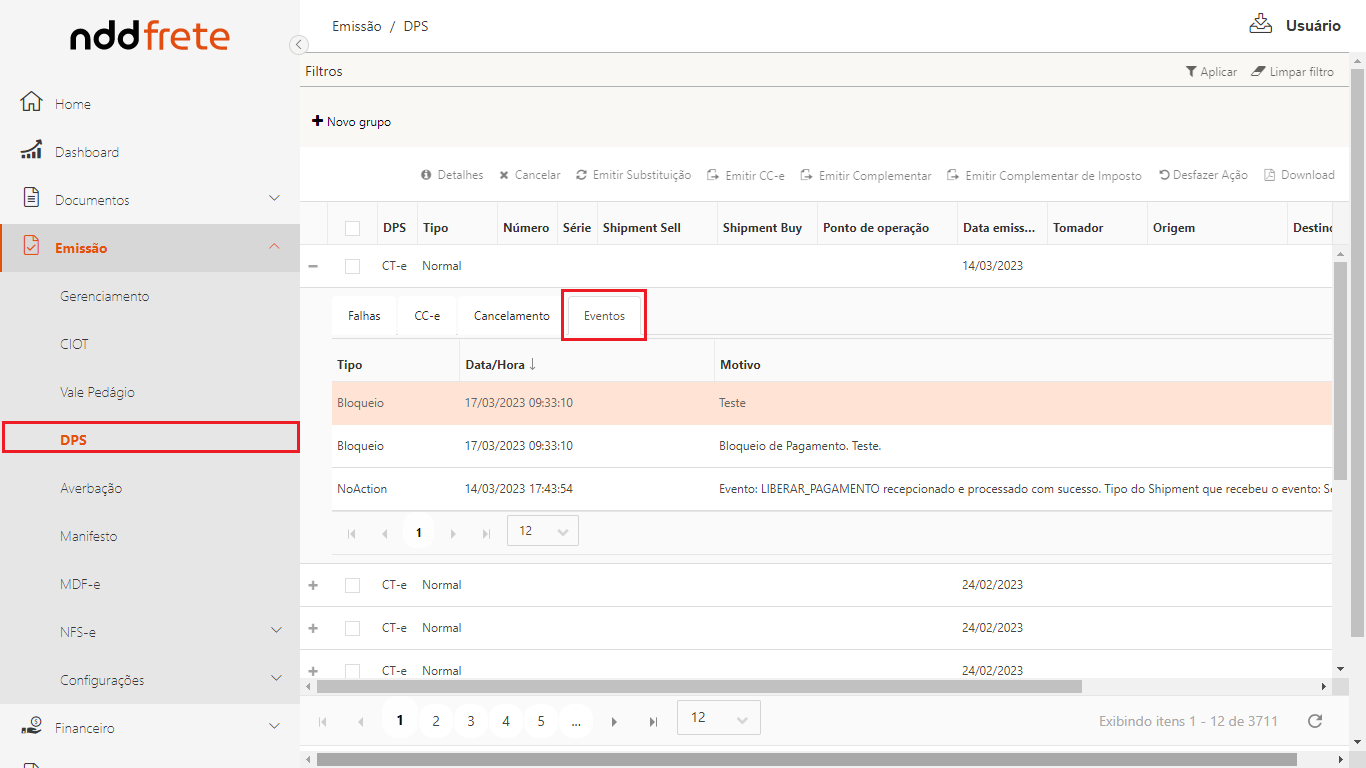1366x768 pixels.
Task: Open the Falhas tab
Action: tap(364, 316)
